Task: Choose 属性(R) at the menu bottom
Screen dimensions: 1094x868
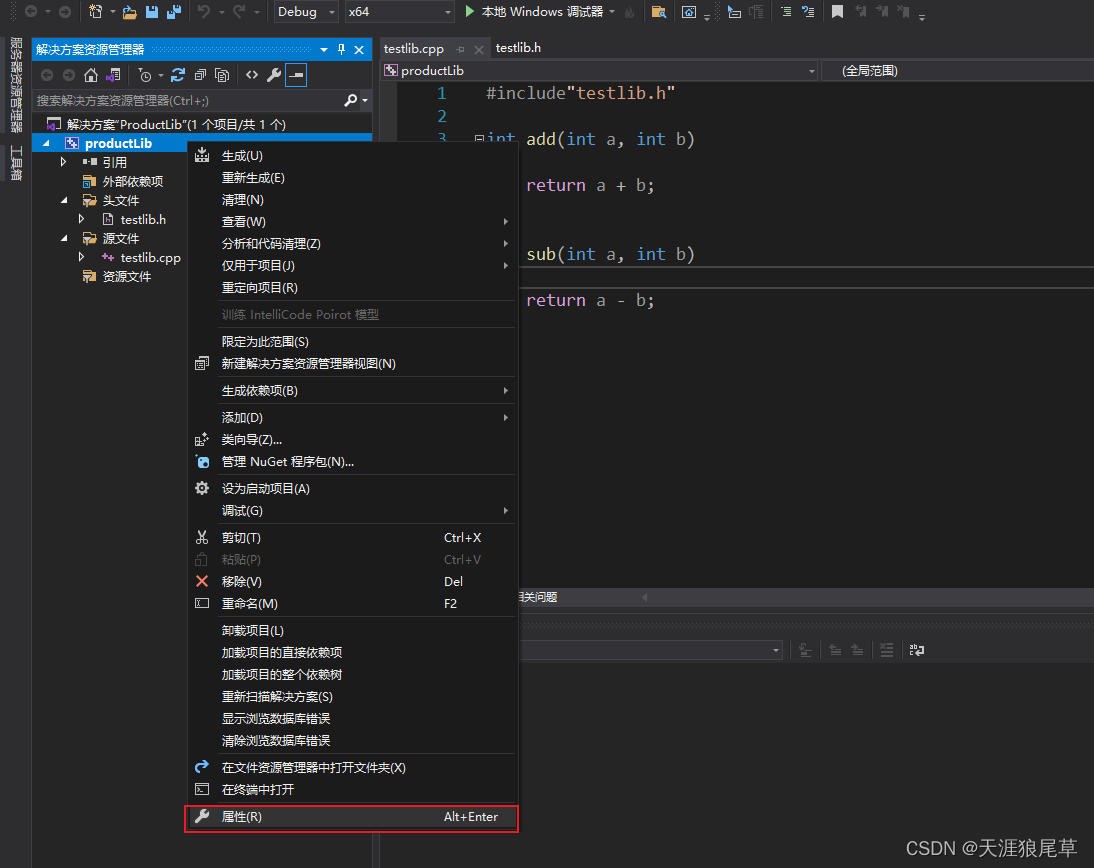Action: [352, 817]
